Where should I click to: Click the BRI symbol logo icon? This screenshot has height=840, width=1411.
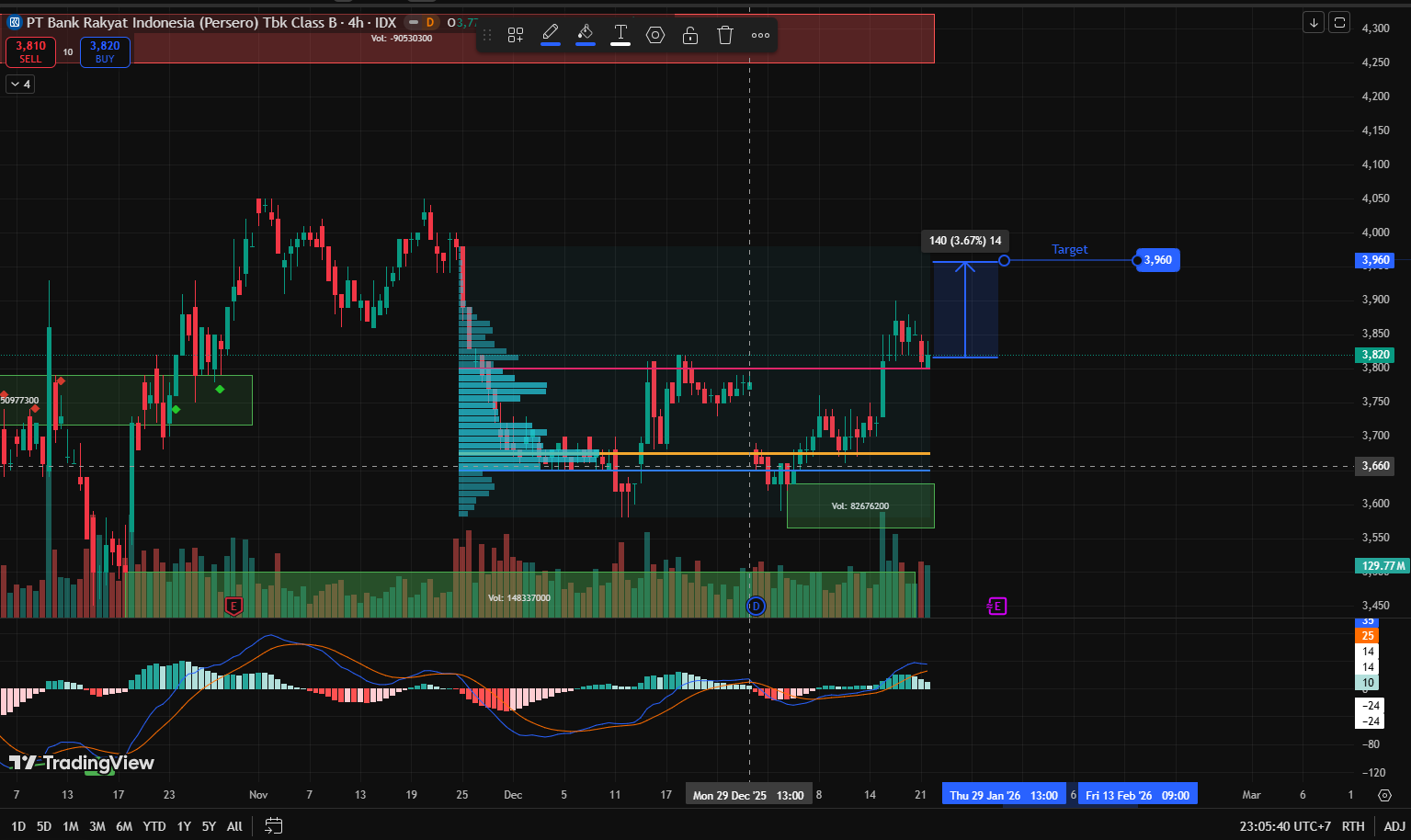coord(15,22)
